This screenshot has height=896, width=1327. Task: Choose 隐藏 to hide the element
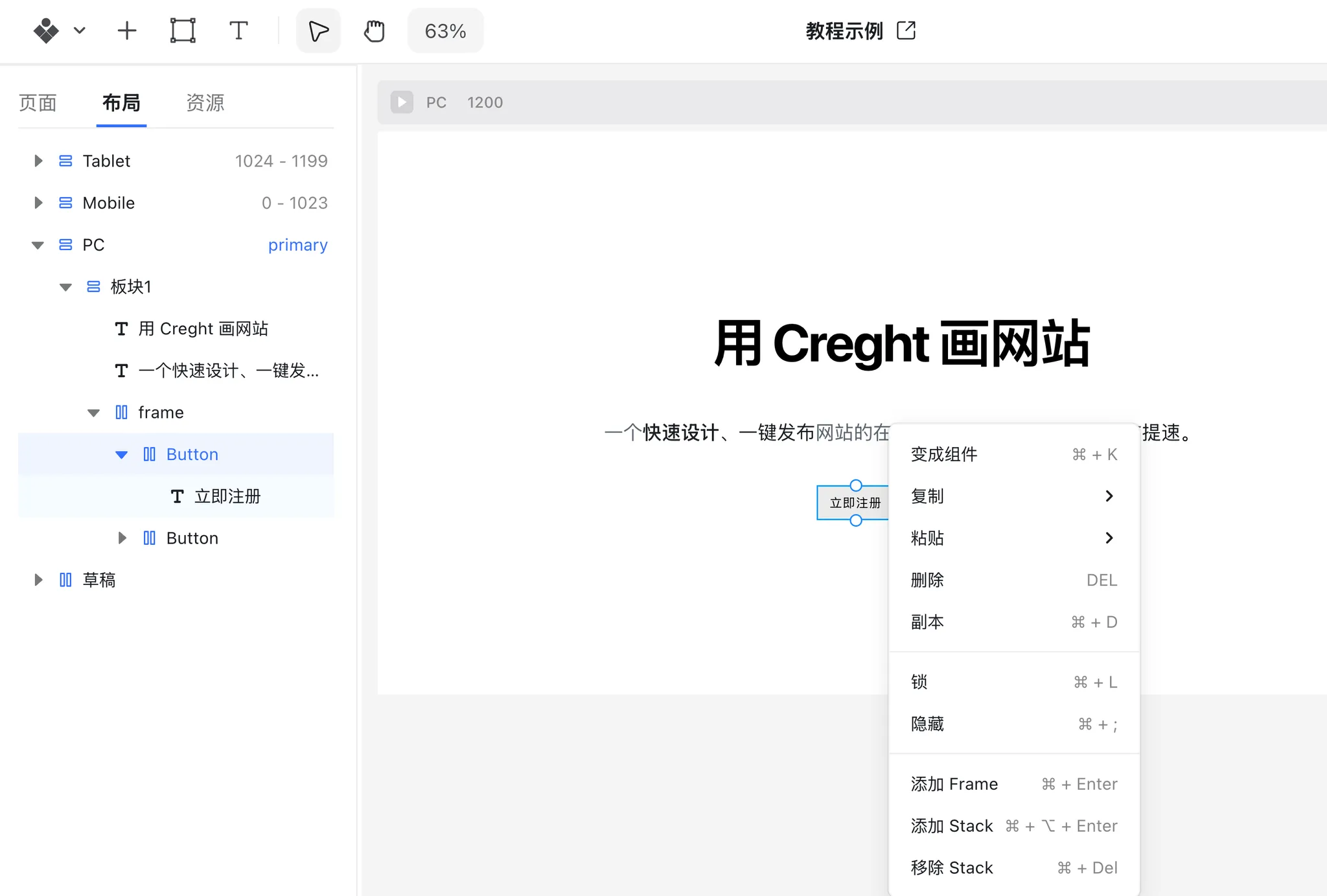tap(1014, 724)
